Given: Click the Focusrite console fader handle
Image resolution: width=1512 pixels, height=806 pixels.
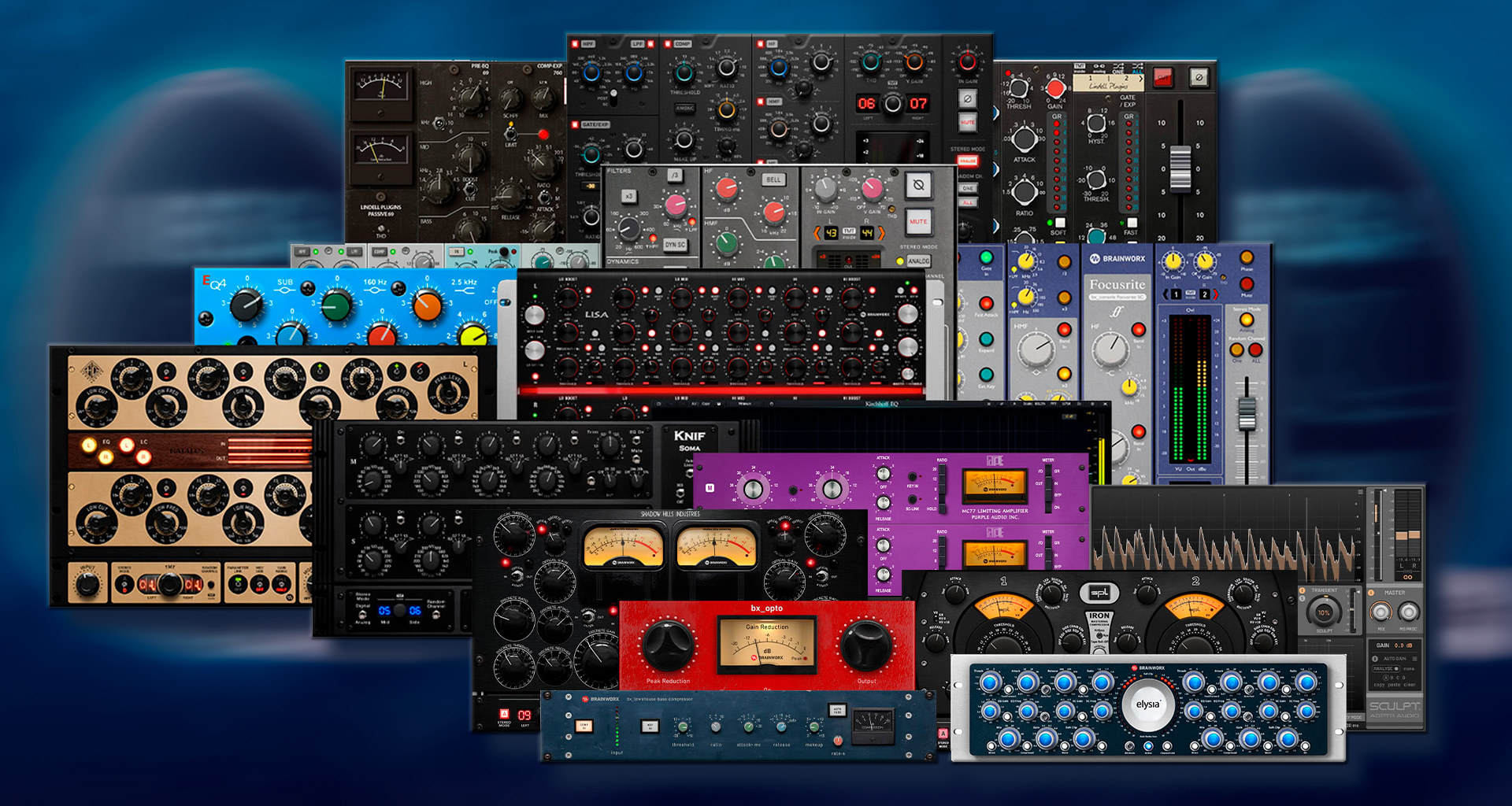Looking at the screenshot, I should (x=1246, y=412).
